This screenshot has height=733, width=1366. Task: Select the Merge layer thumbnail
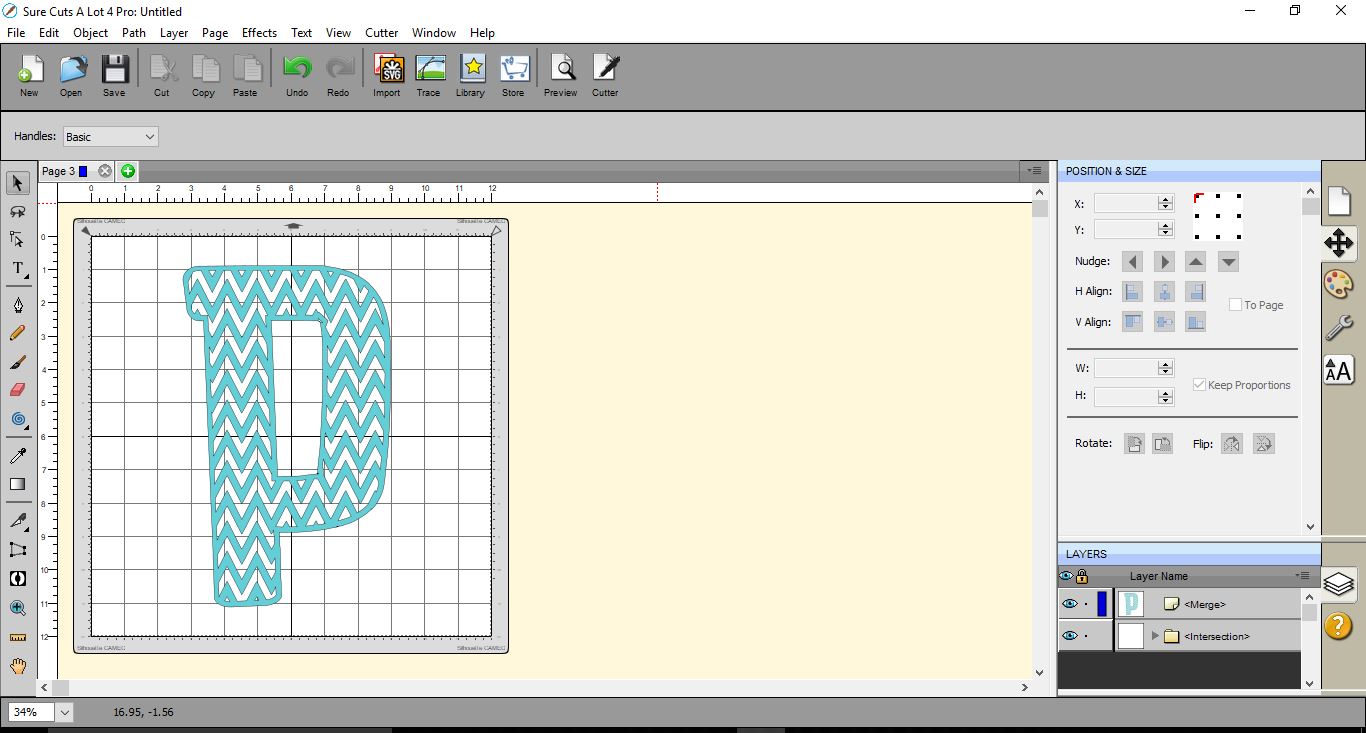point(1131,604)
